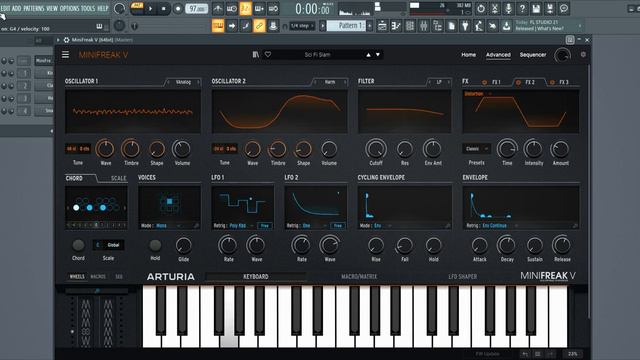Screen dimensions: 640x360
Task: Load previous preset with up arrow
Action: 368,55
